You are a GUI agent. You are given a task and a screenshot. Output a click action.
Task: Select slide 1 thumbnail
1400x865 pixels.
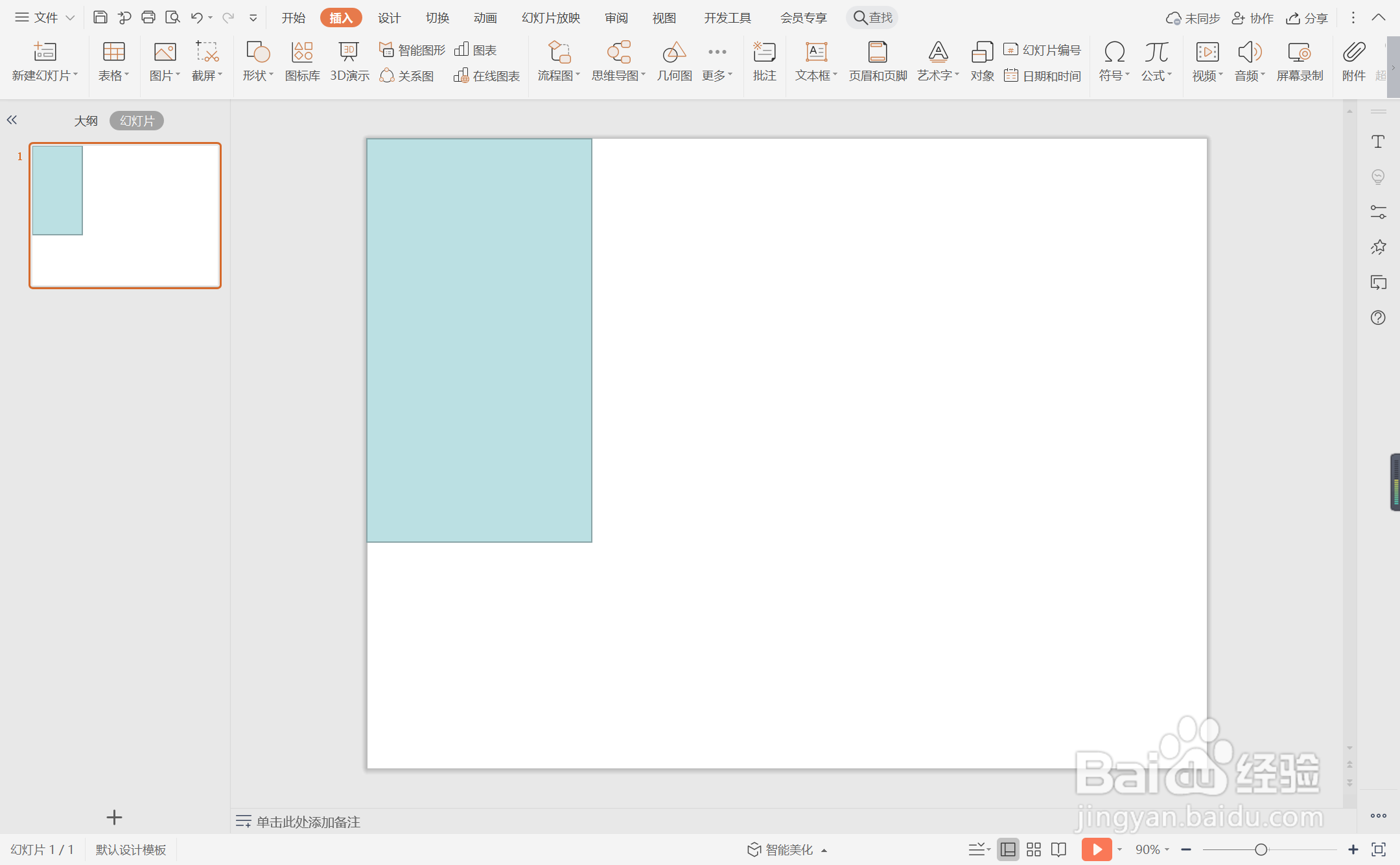tap(125, 215)
